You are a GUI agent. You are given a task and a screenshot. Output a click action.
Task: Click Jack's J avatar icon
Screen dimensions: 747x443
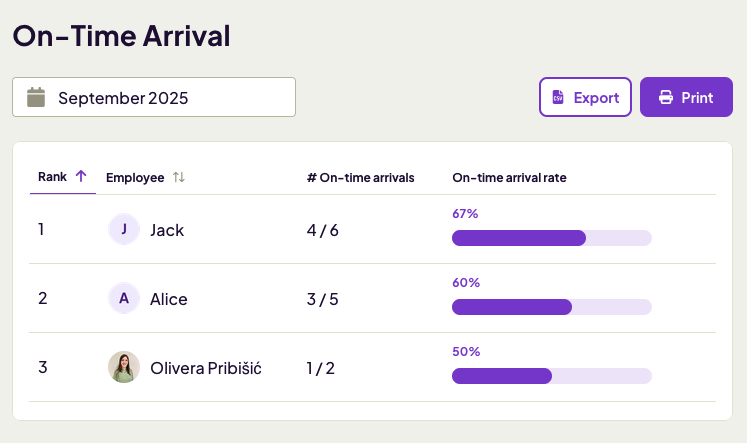[124, 230]
